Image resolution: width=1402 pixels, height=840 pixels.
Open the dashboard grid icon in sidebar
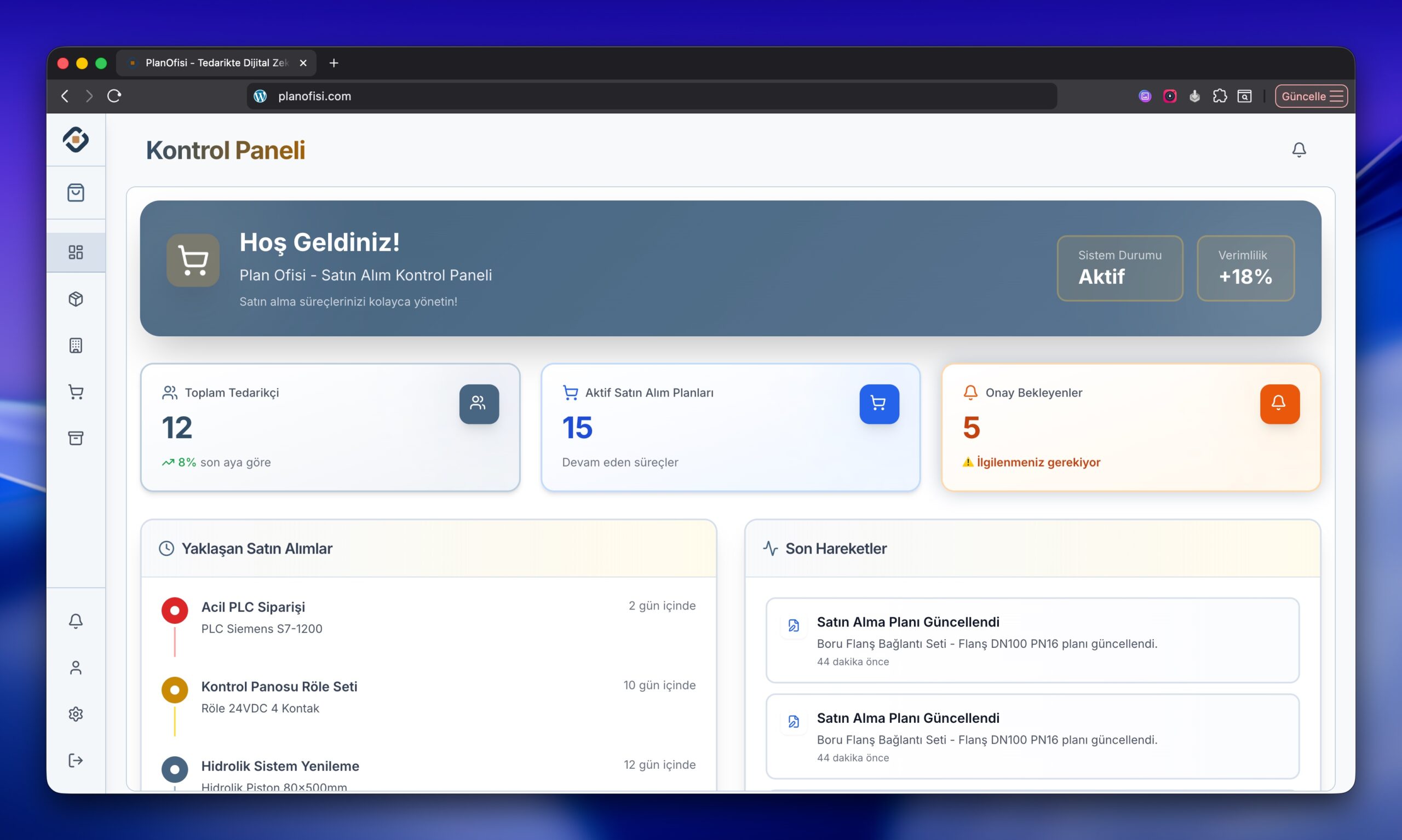tap(76, 252)
